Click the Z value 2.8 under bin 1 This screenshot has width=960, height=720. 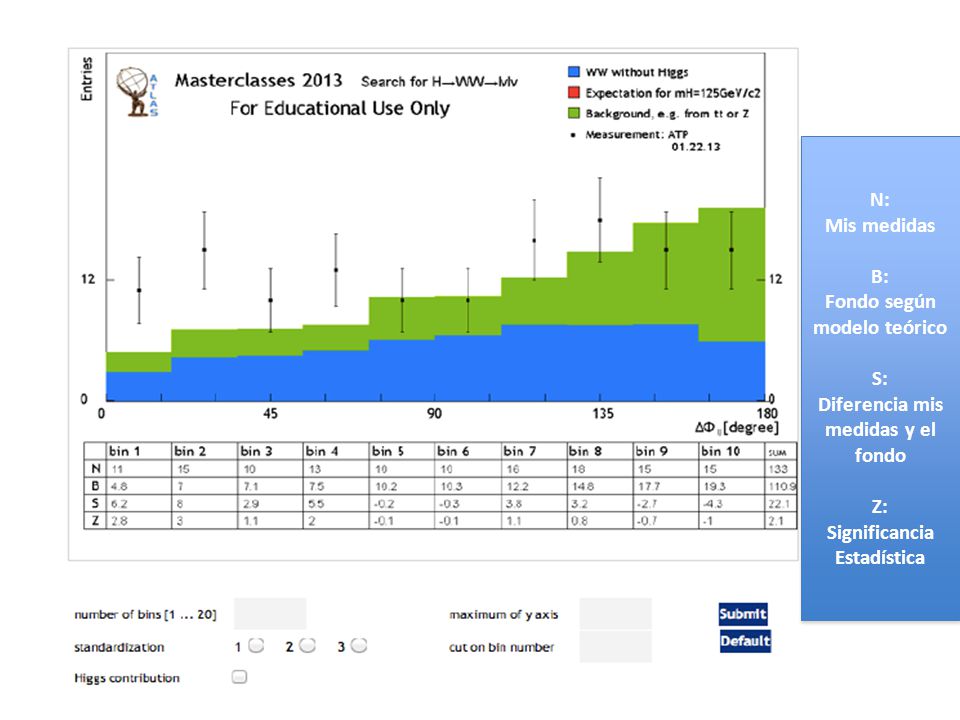click(x=119, y=520)
